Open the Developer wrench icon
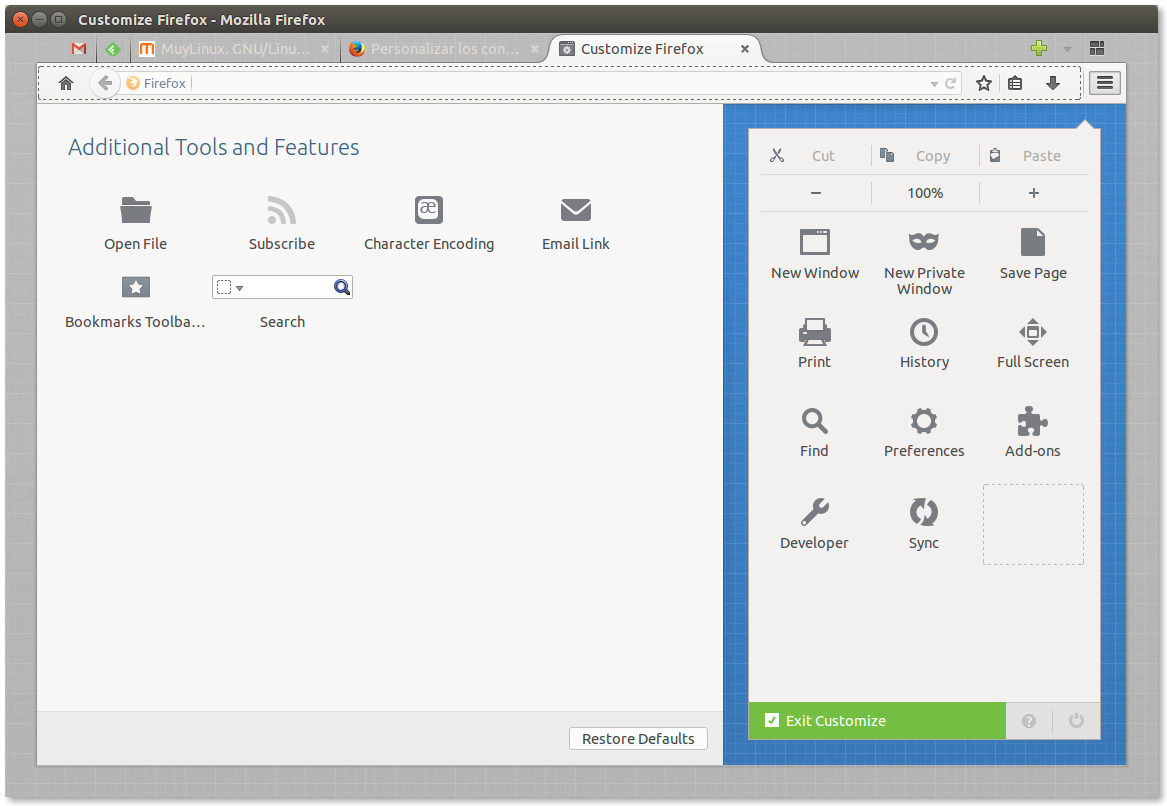This screenshot has width=1167, height=806. pos(814,512)
